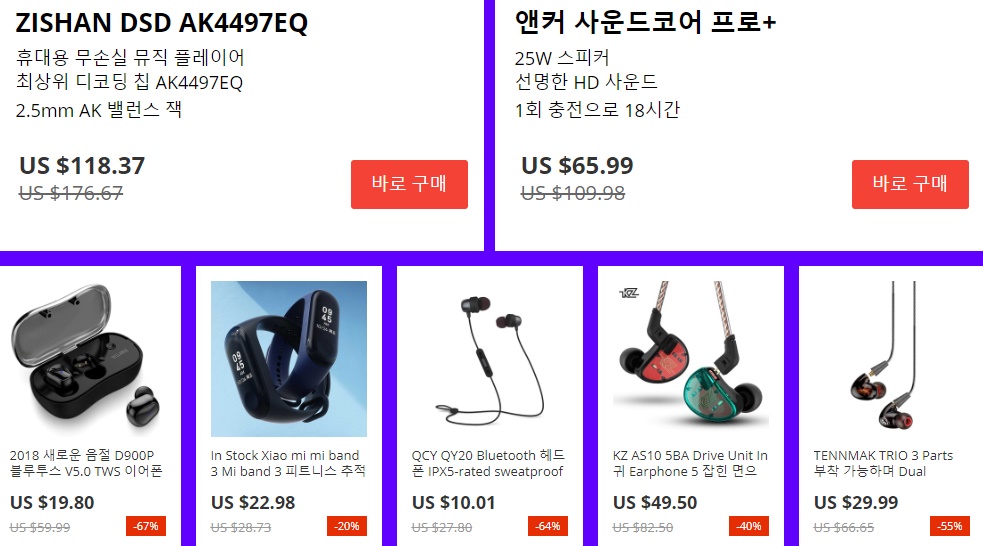Click the -55% discount badge
The width and height of the screenshot is (983, 546).
(x=950, y=526)
